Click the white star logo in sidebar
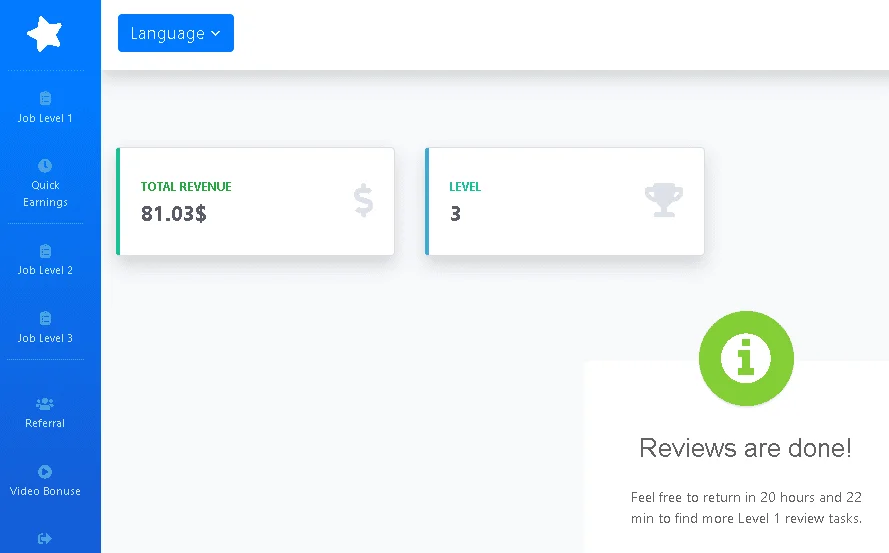 (x=45, y=33)
